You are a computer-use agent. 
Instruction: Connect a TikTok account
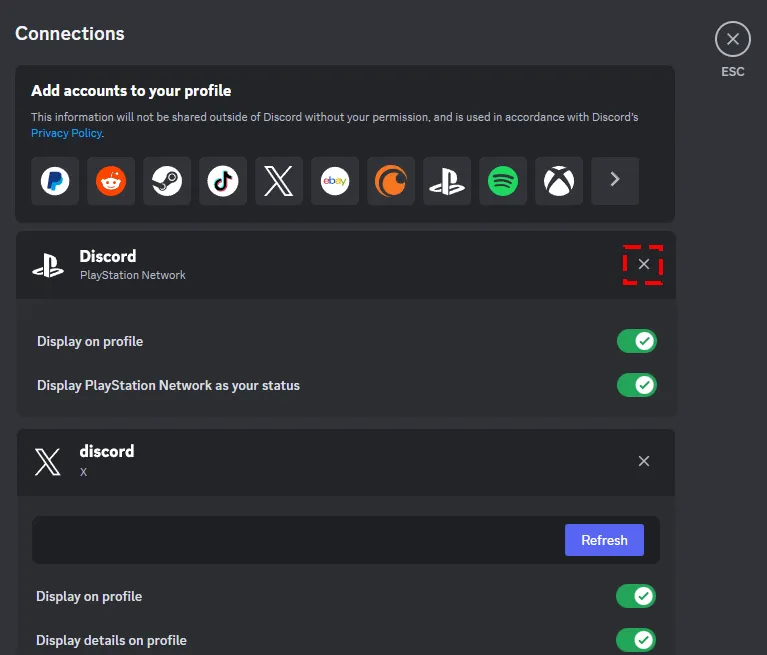[223, 181]
